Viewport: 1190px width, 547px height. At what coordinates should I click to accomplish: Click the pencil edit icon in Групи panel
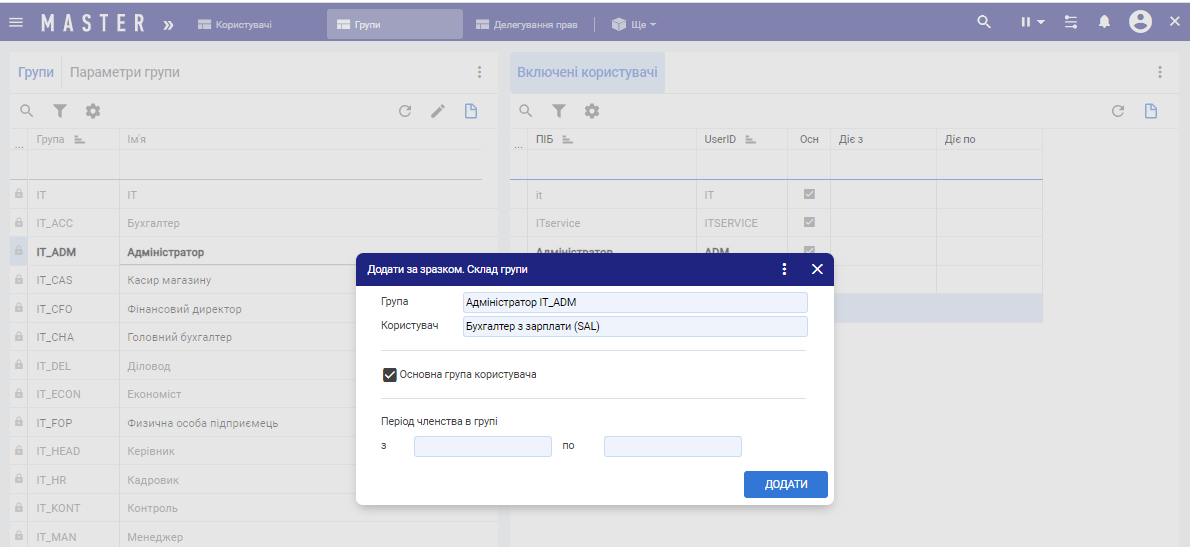[438, 111]
